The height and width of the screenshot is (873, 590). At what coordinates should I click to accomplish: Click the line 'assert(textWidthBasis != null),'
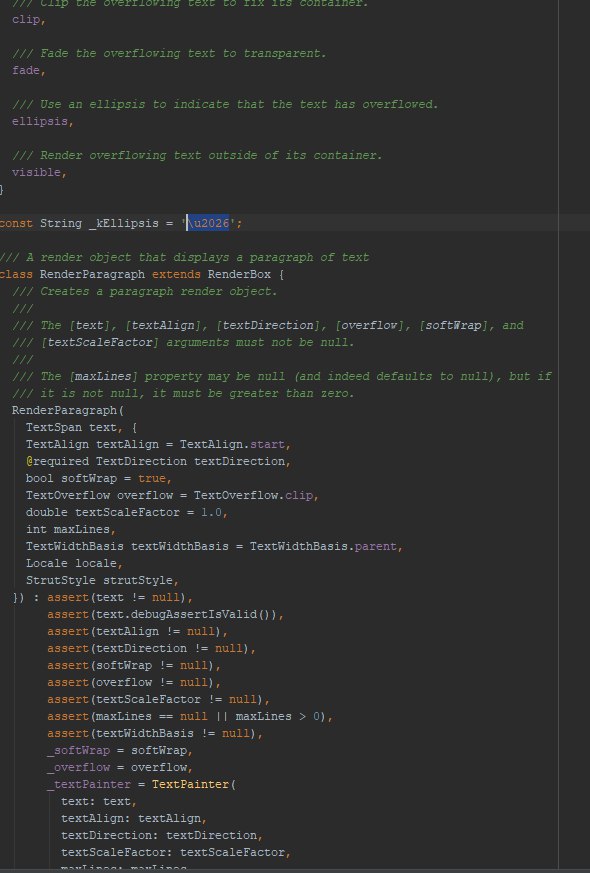click(x=155, y=733)
